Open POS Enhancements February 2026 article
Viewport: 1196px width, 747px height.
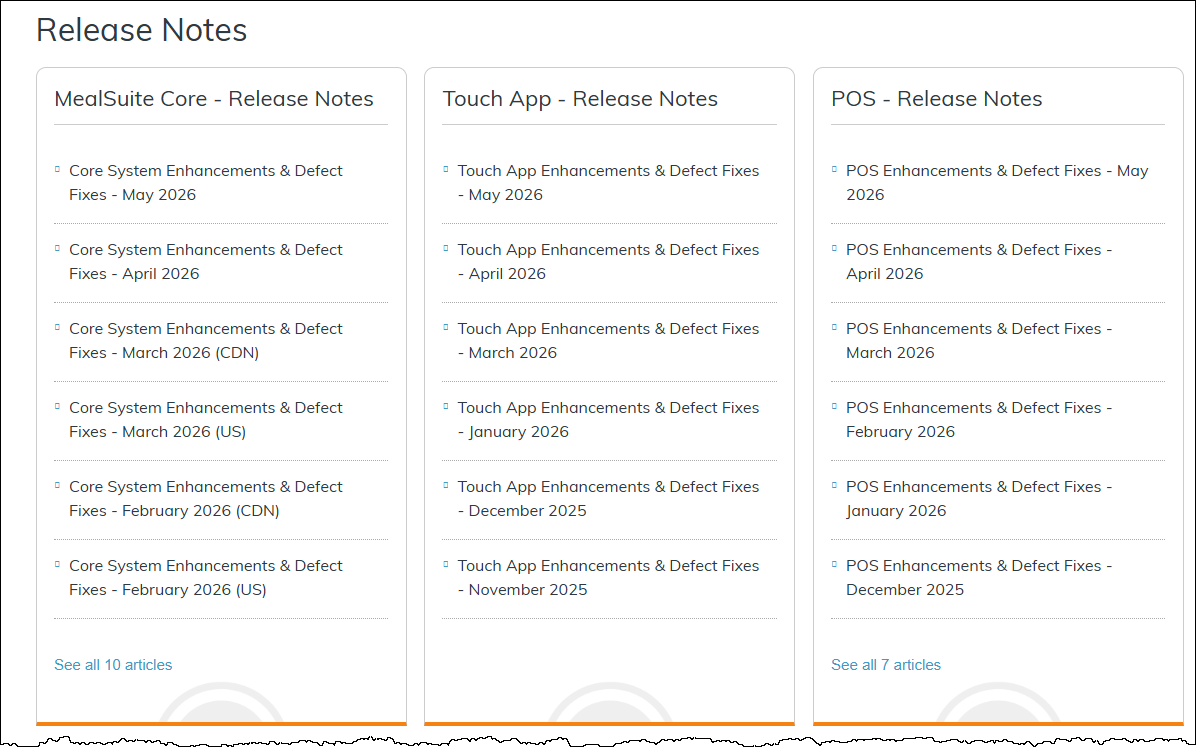979,420
